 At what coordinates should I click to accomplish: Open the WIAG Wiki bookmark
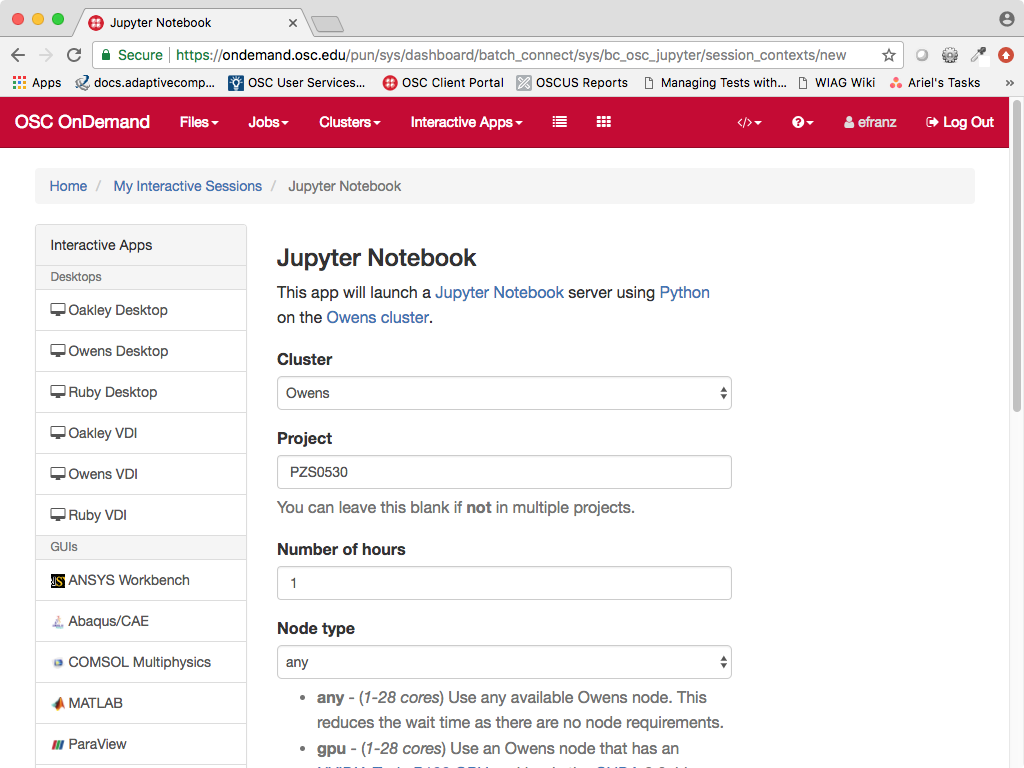coord(837,83)
